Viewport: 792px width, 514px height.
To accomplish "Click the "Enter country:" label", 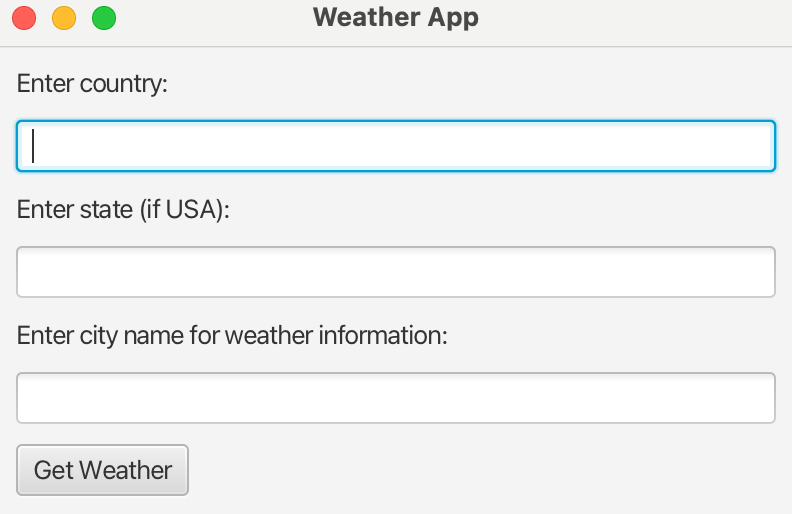I will point(92,83).
